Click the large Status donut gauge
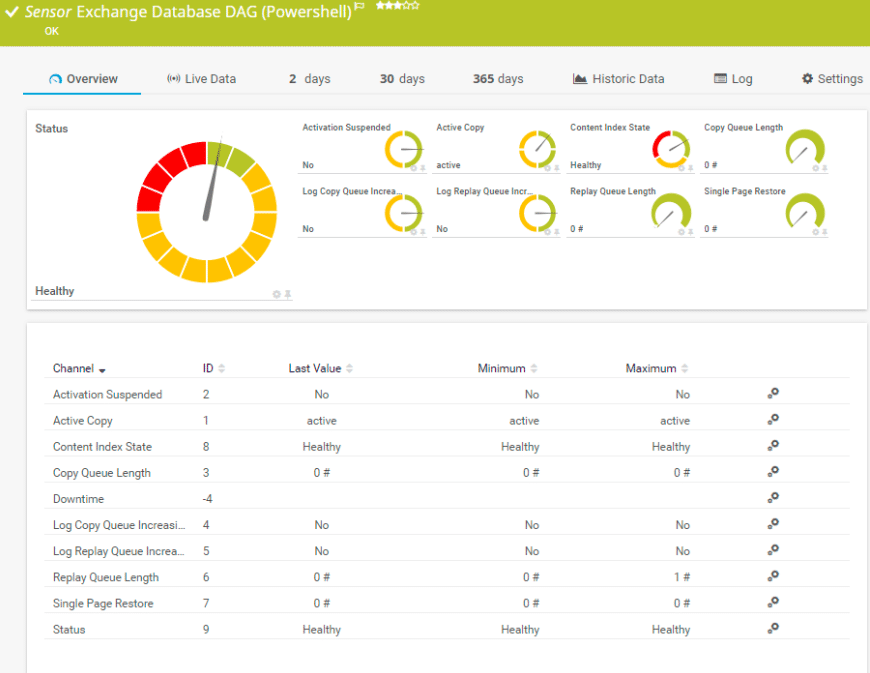Viewport: 870px width, 673px height. click(206, 212)
